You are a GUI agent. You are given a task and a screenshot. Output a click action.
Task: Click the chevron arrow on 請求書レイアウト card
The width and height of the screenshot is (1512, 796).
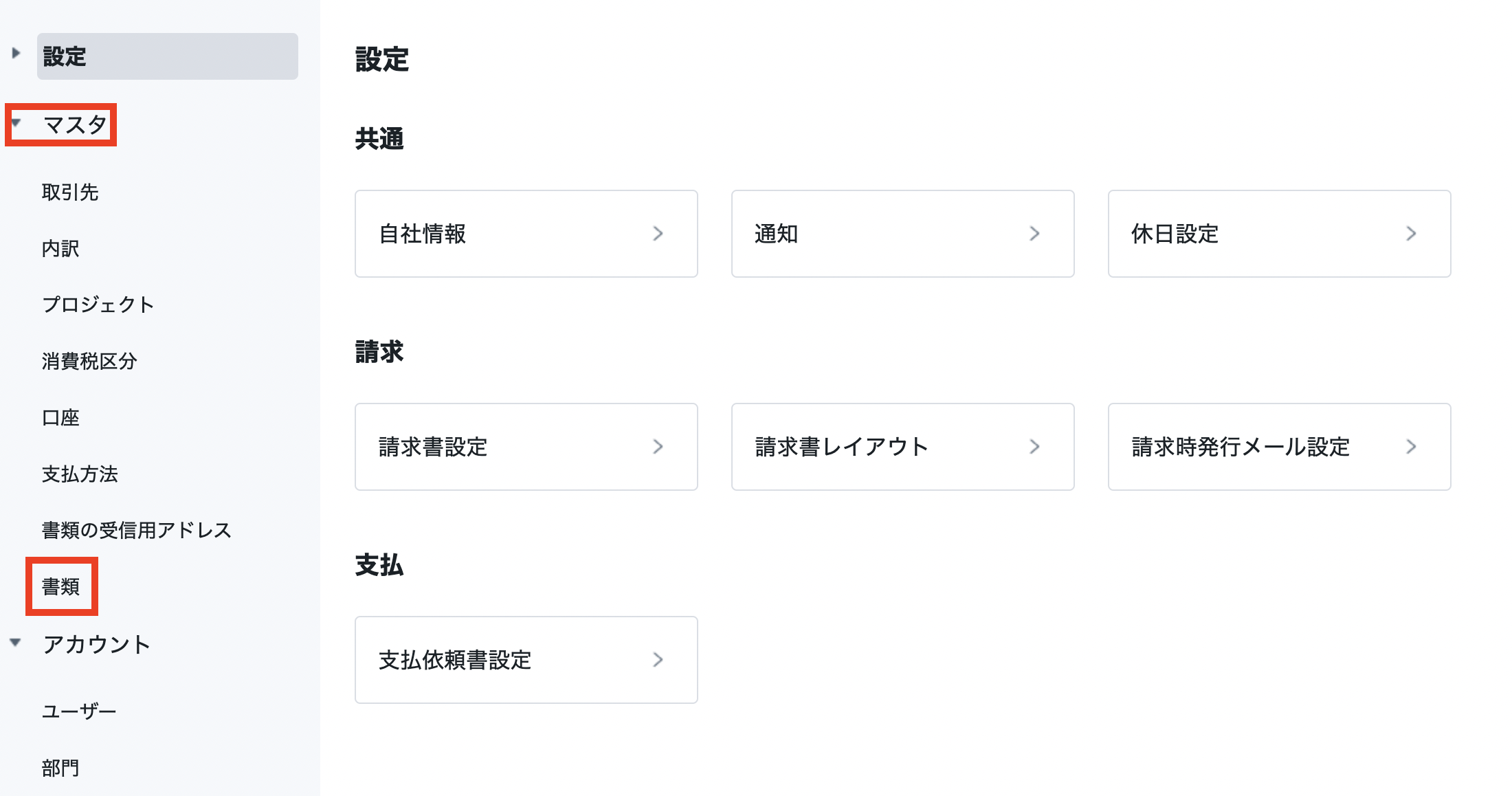point(1034,447)
